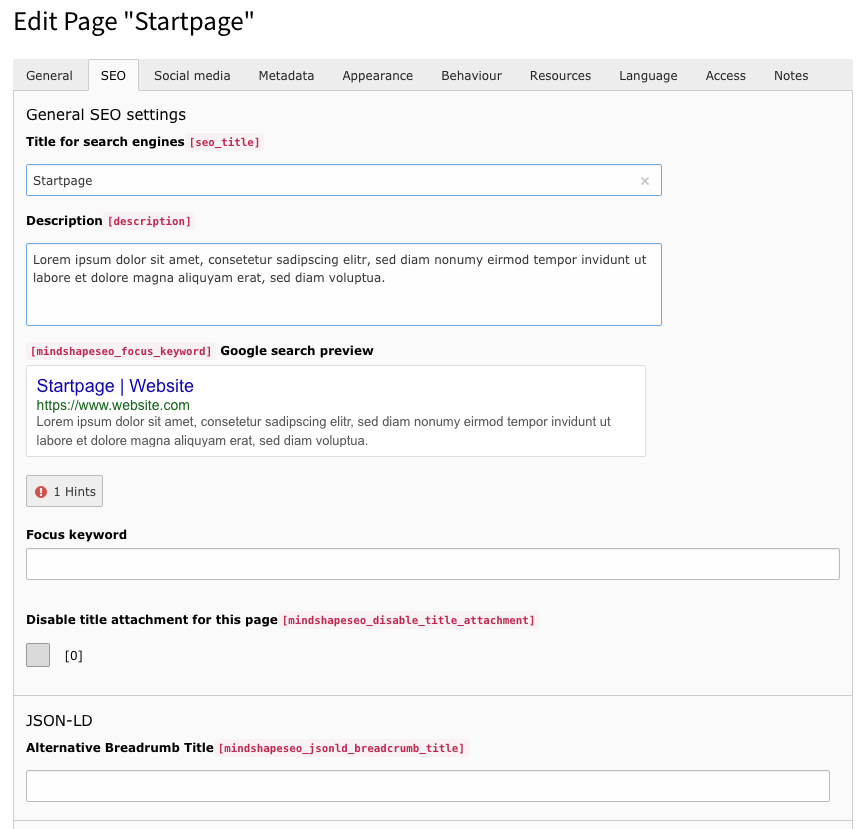Open the Behaviour tab

471,75
